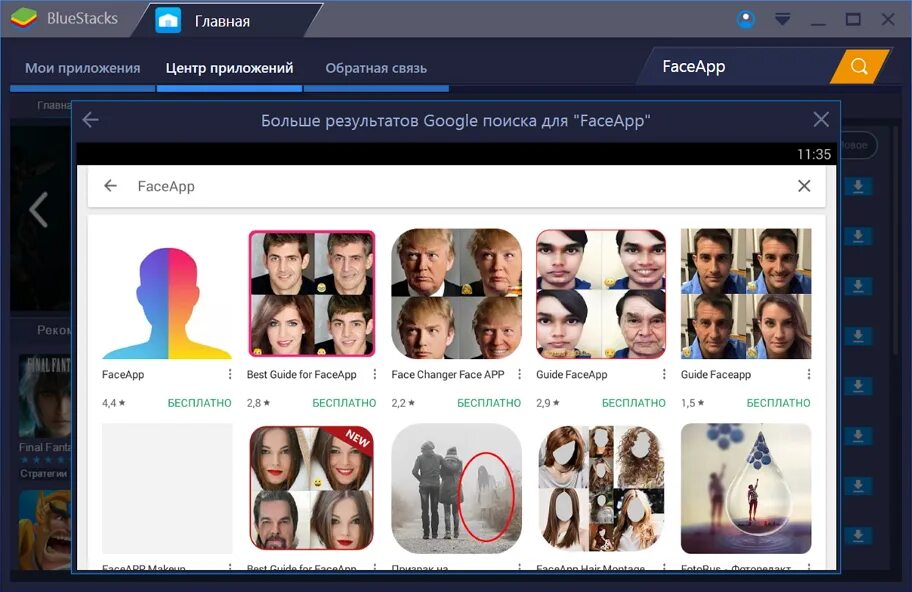Open the water drop photo editor thumbnail
This screenshot has width=912, height=592.
click(746, 488)
